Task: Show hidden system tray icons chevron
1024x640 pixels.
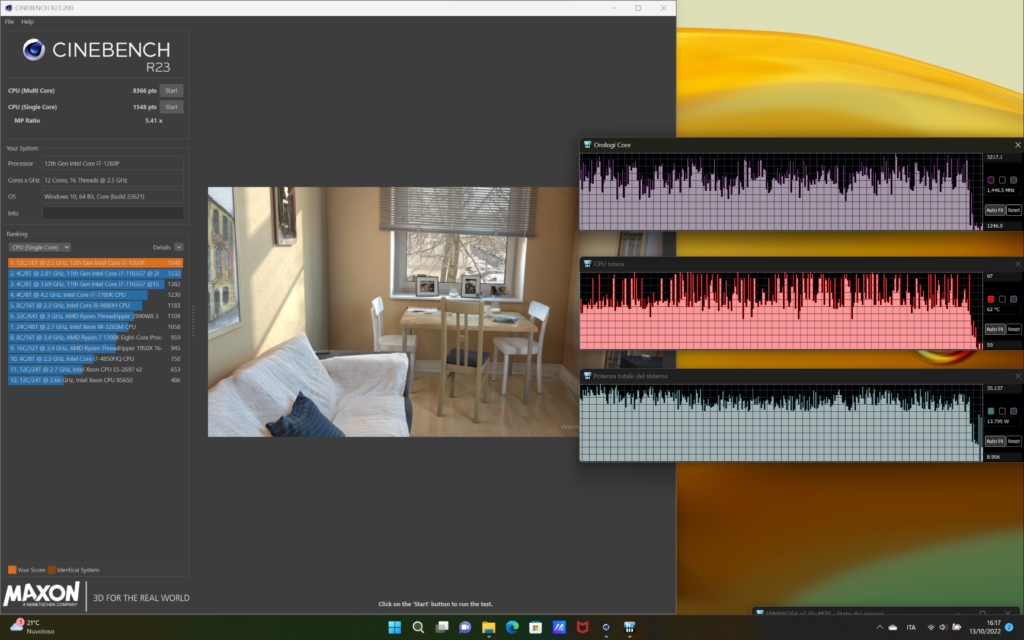Action: 879,628
